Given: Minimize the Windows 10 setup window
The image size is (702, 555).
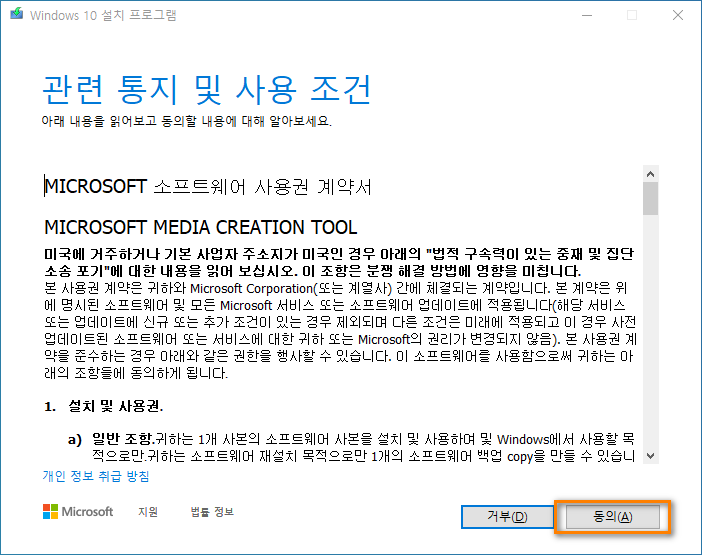Looking at the screenshot, I should [x=587, y=15].
